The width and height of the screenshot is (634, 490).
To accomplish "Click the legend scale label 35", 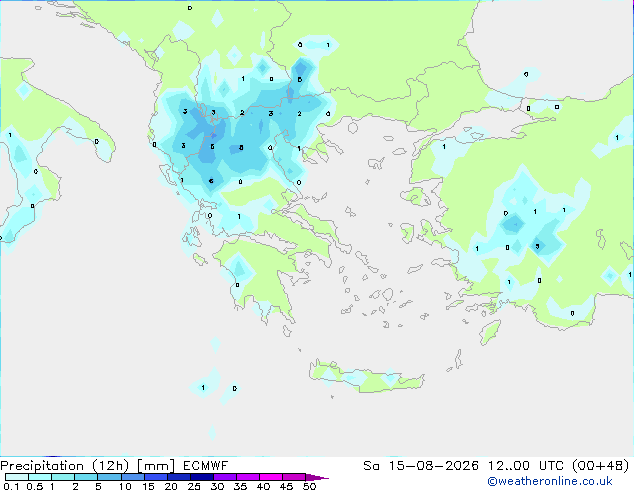I will pyautogui.click(x=241, y=486).
